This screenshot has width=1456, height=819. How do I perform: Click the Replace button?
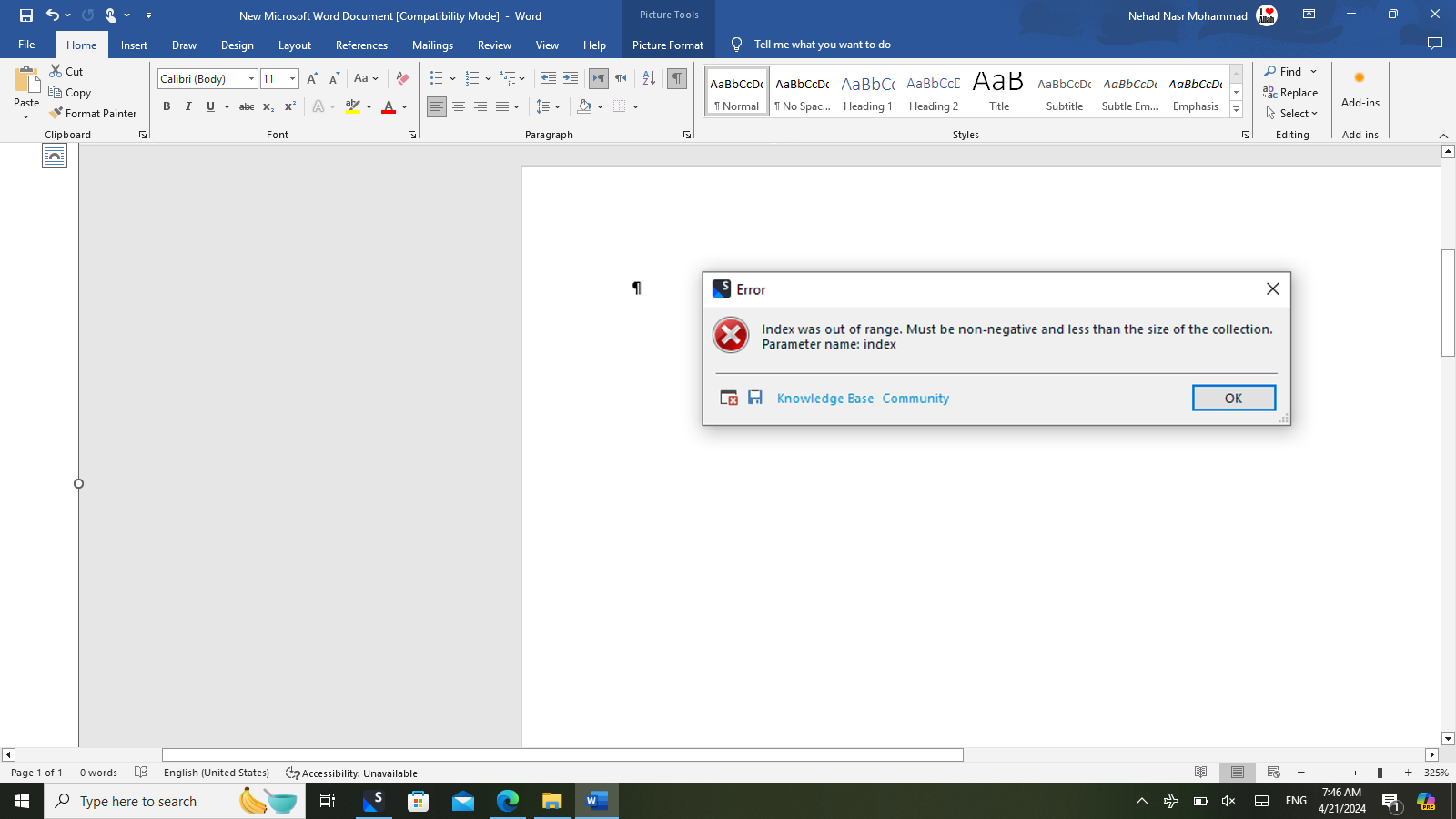coord(1290,92)
